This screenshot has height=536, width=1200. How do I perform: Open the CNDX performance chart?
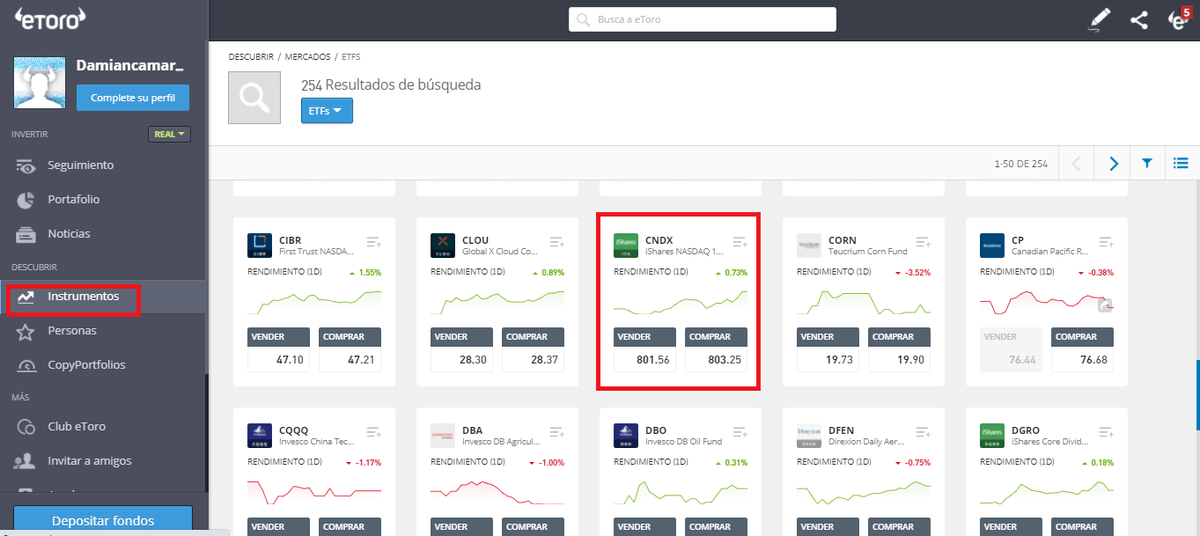click(x=680, y=301)
